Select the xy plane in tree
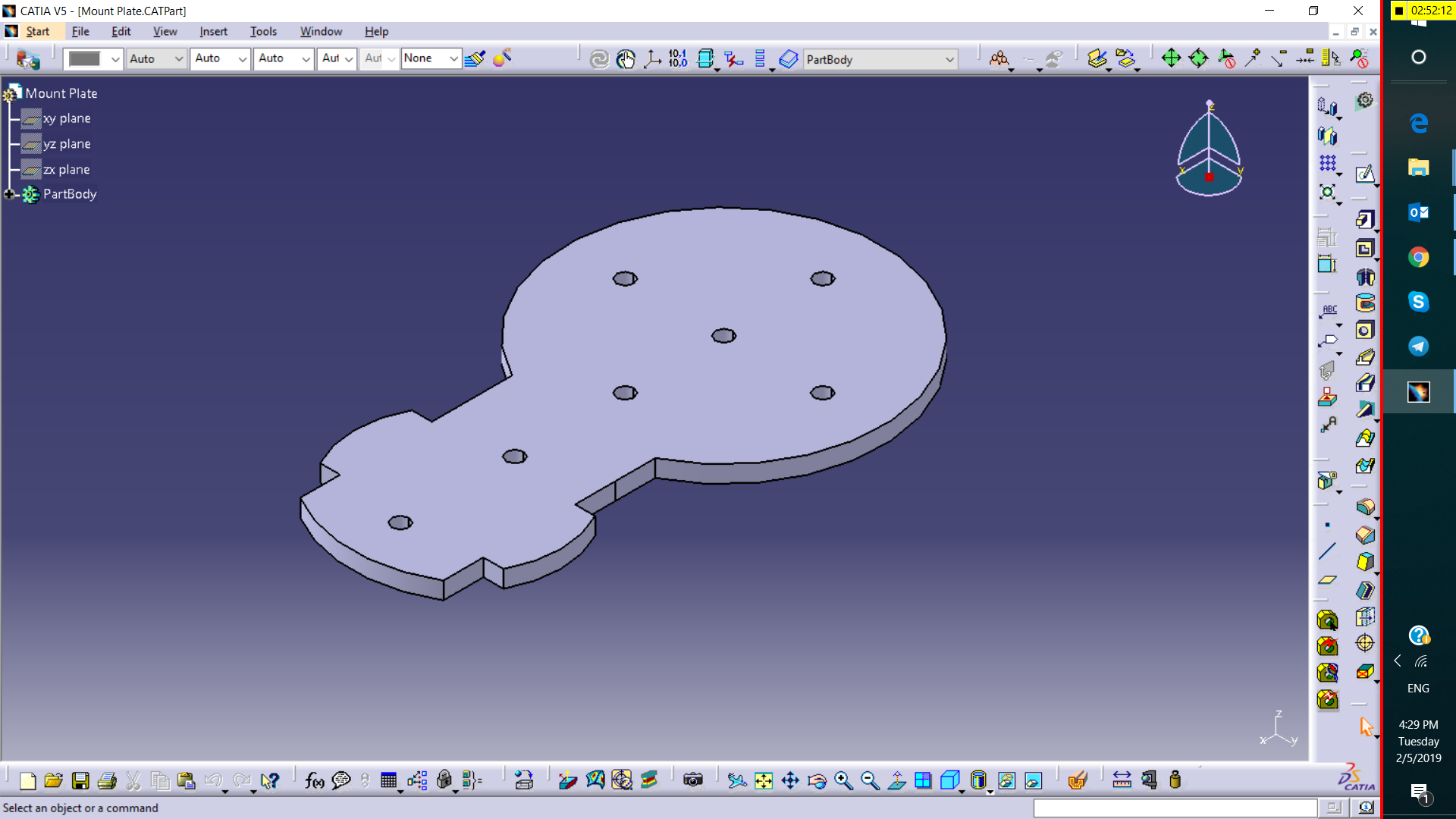This screenshot has height=819, width=1456. (x=67, y=118)
